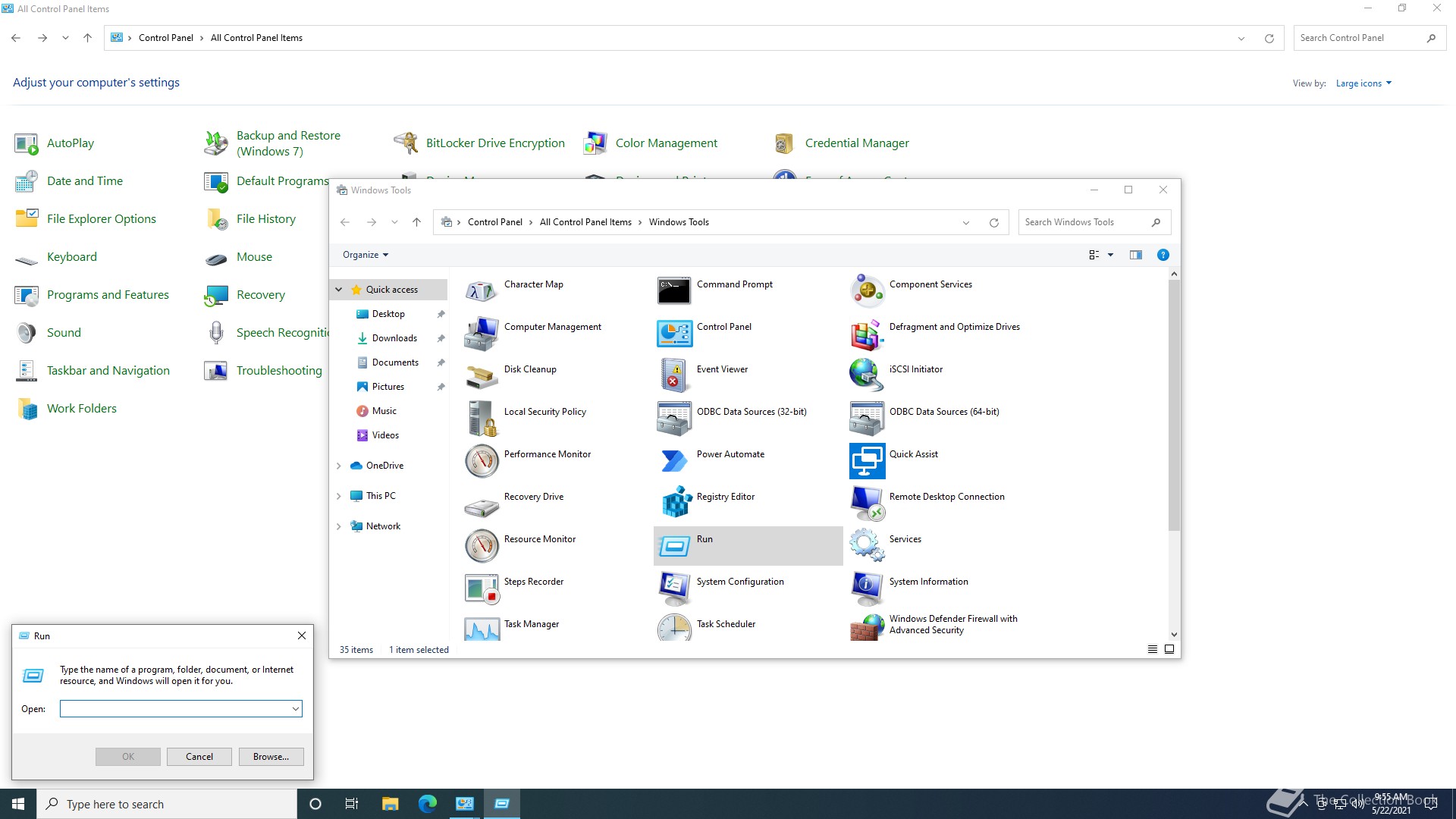
Task: Open Windows Tools address bar history dropdown
Action: click(965, 222)
